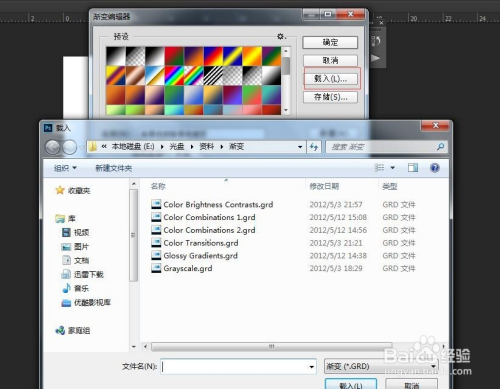Click 新建文件夹 in dialog toolbar

click(x=114, y=168)
